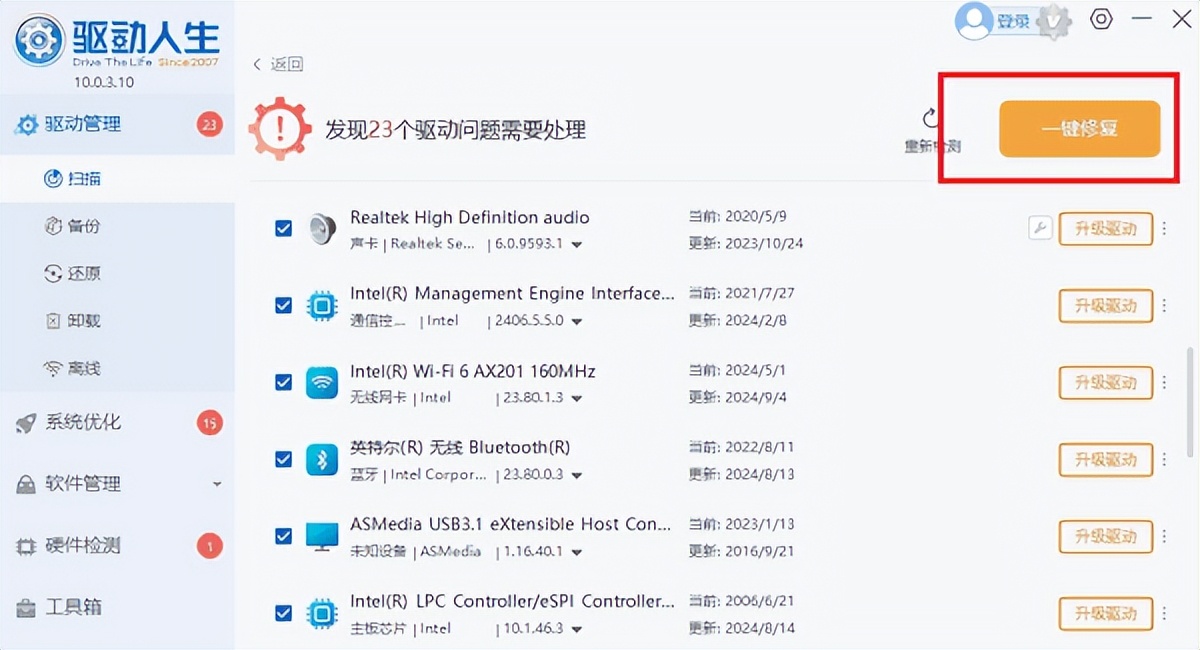Expand the 软件管理 sidebar section
The width and height of the screenshot is (1200, 650).
point(117,484)
